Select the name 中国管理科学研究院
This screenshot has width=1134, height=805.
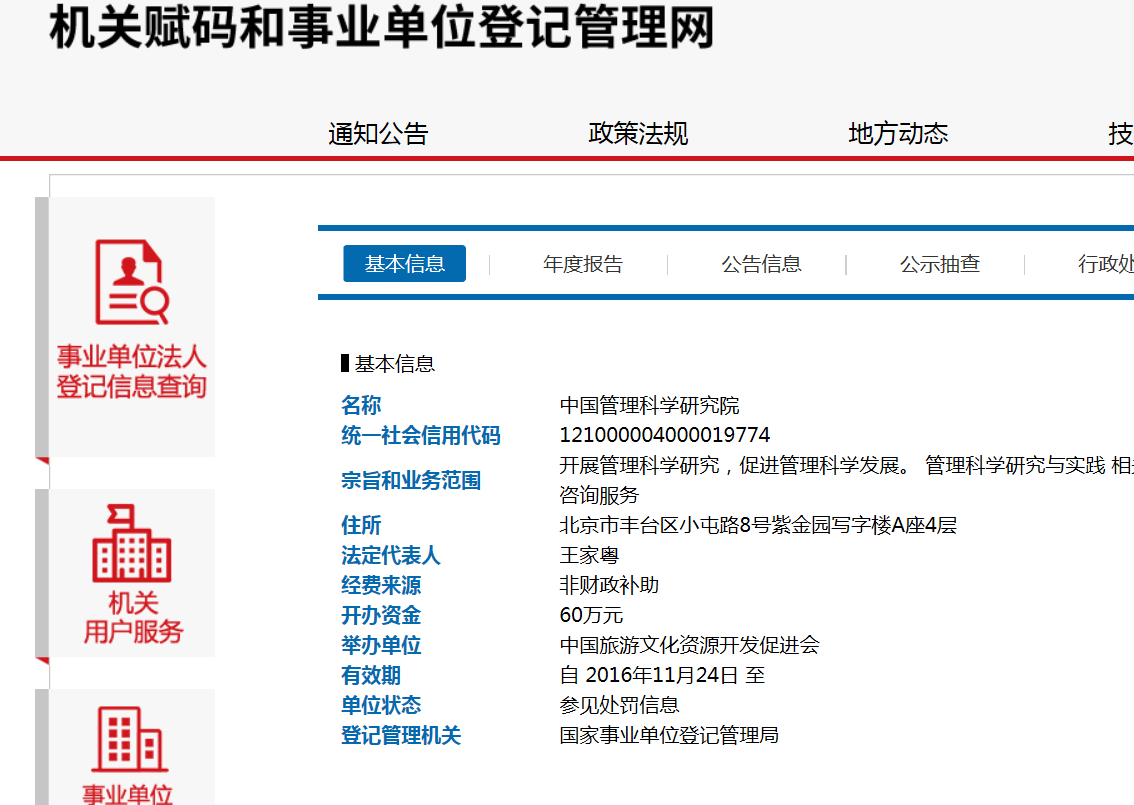pyautogui.click(x=649, y=406)
